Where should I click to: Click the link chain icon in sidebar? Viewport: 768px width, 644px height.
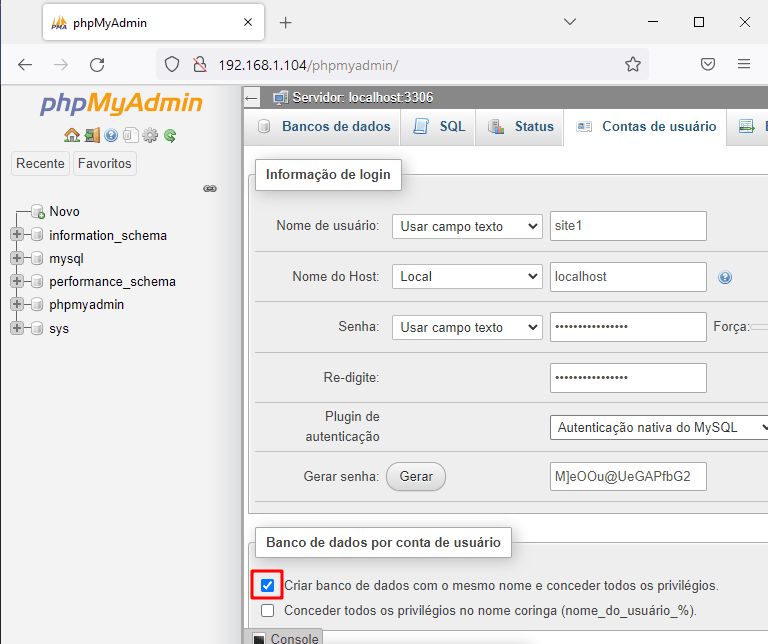[x=210, y=189]
